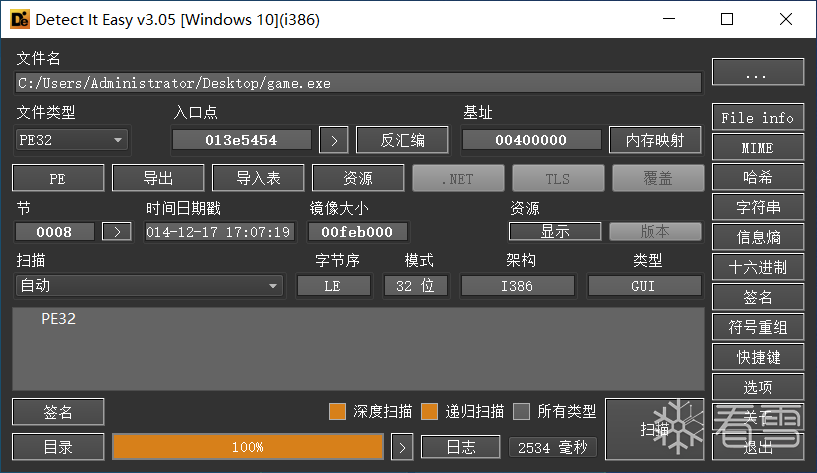Click the base address field 00400000
Viewport: 817px width, 473px height.
(x=531, y=140)
